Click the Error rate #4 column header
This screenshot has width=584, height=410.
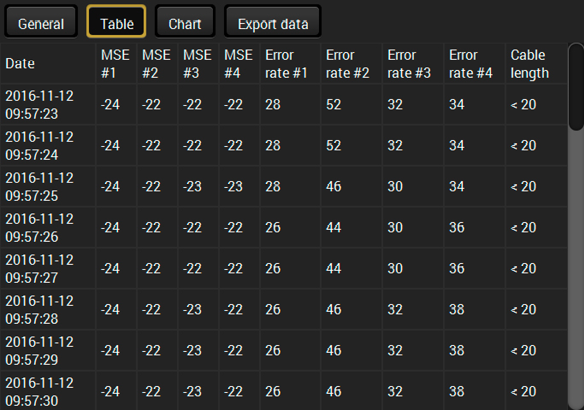474,63
